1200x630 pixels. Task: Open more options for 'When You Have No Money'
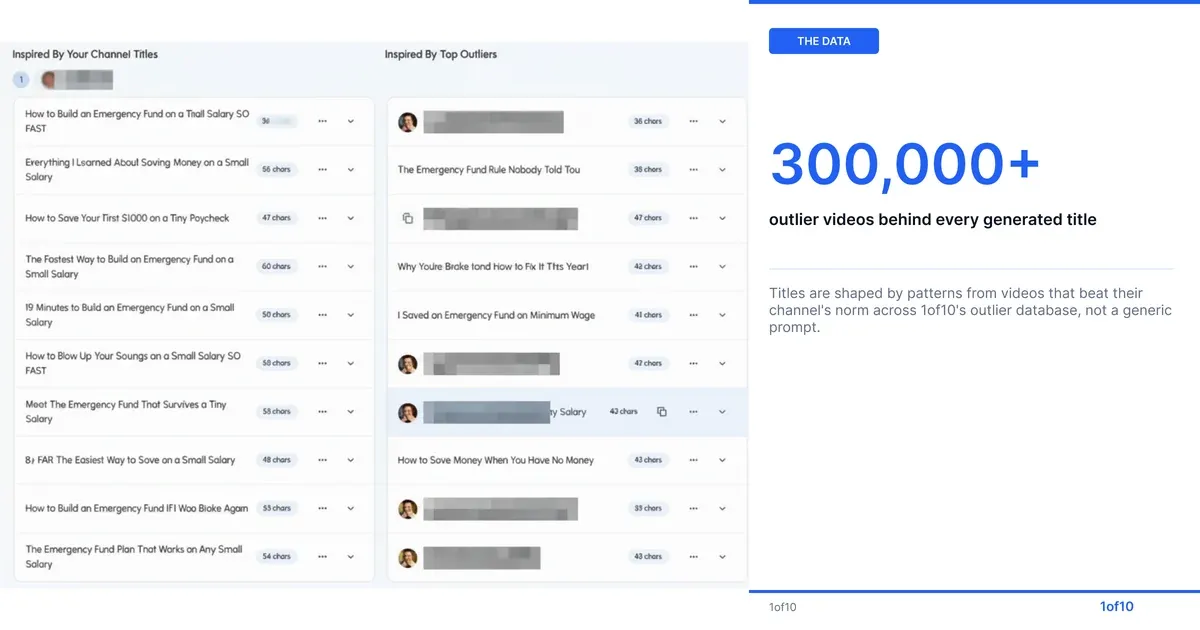(x=694, y=460)
